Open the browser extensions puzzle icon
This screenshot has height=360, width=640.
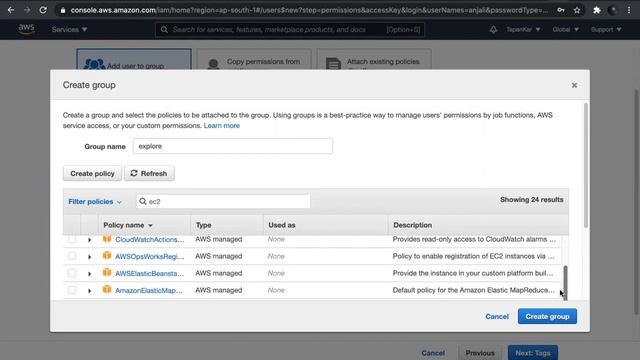pos(597,10)
